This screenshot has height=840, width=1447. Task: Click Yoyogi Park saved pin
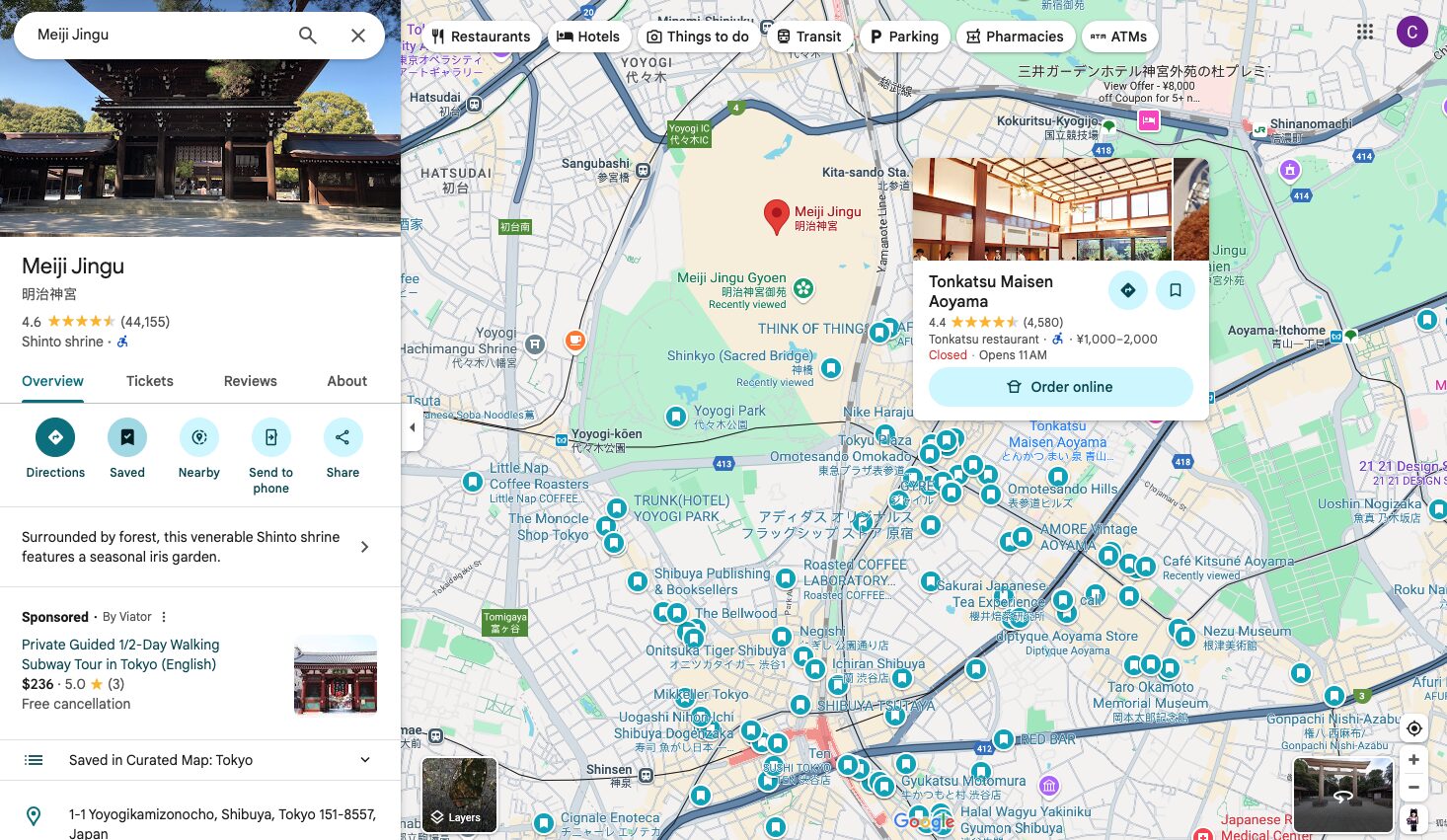coord(676,417)
